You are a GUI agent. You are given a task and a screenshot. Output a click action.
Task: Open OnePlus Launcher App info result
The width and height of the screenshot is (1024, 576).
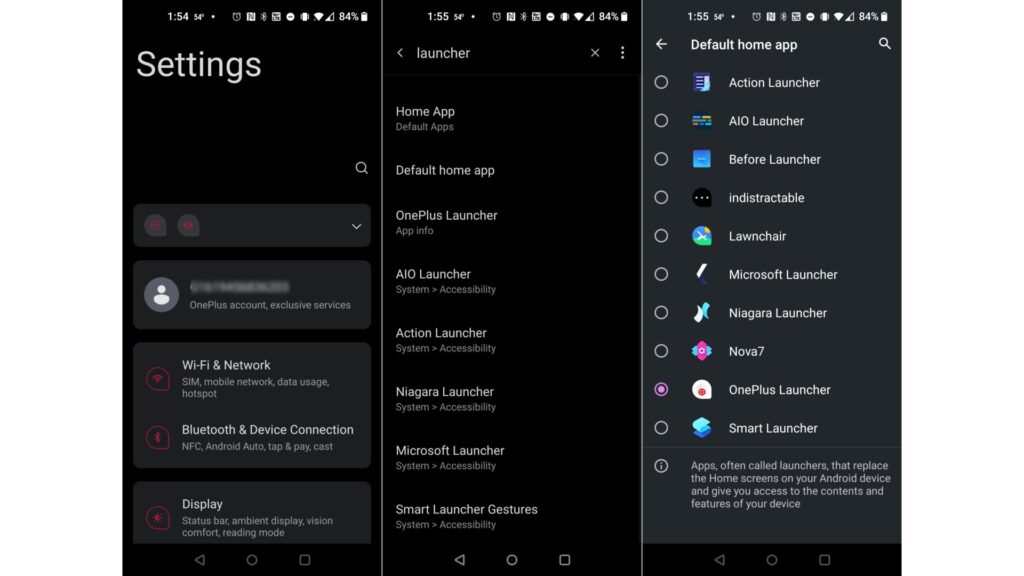(511, 222)
